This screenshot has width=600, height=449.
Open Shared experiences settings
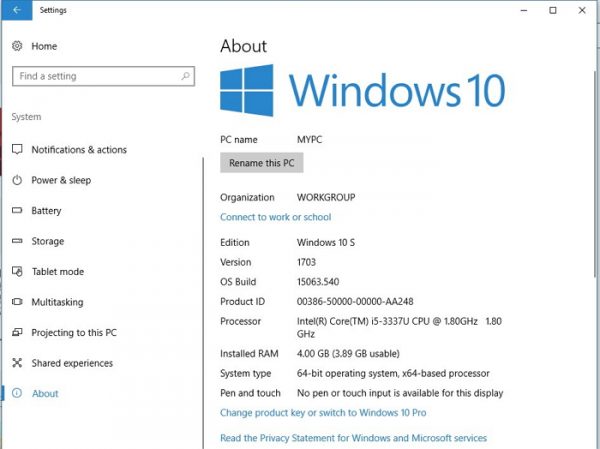72,363
